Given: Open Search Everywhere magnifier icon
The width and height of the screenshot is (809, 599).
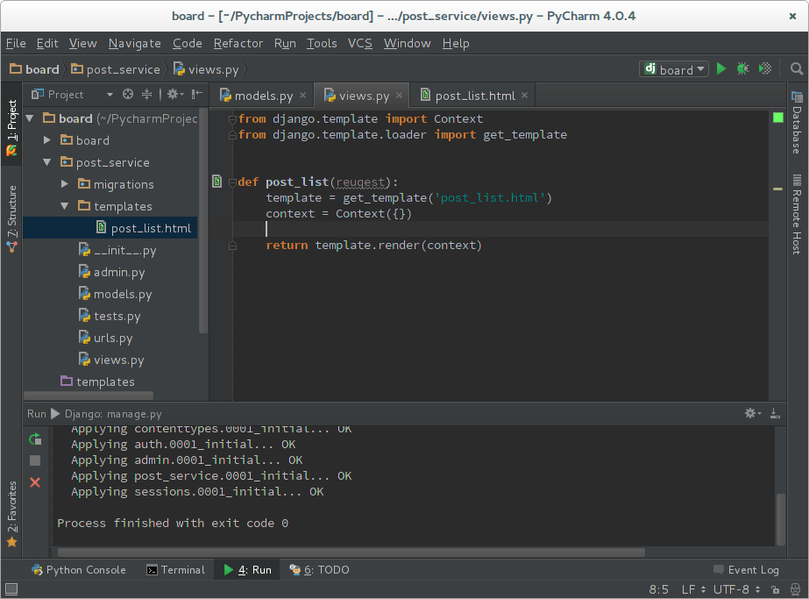Looking at the screenshot, I should pos(797,69).
